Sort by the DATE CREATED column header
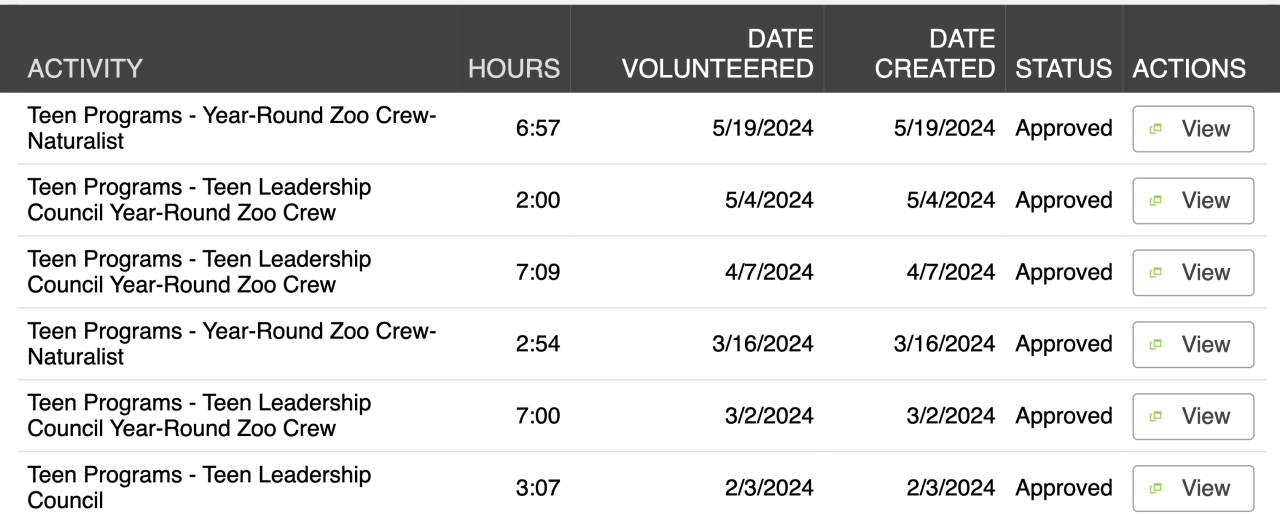This screenshot has width=1280, height=514. click(935, 54)
